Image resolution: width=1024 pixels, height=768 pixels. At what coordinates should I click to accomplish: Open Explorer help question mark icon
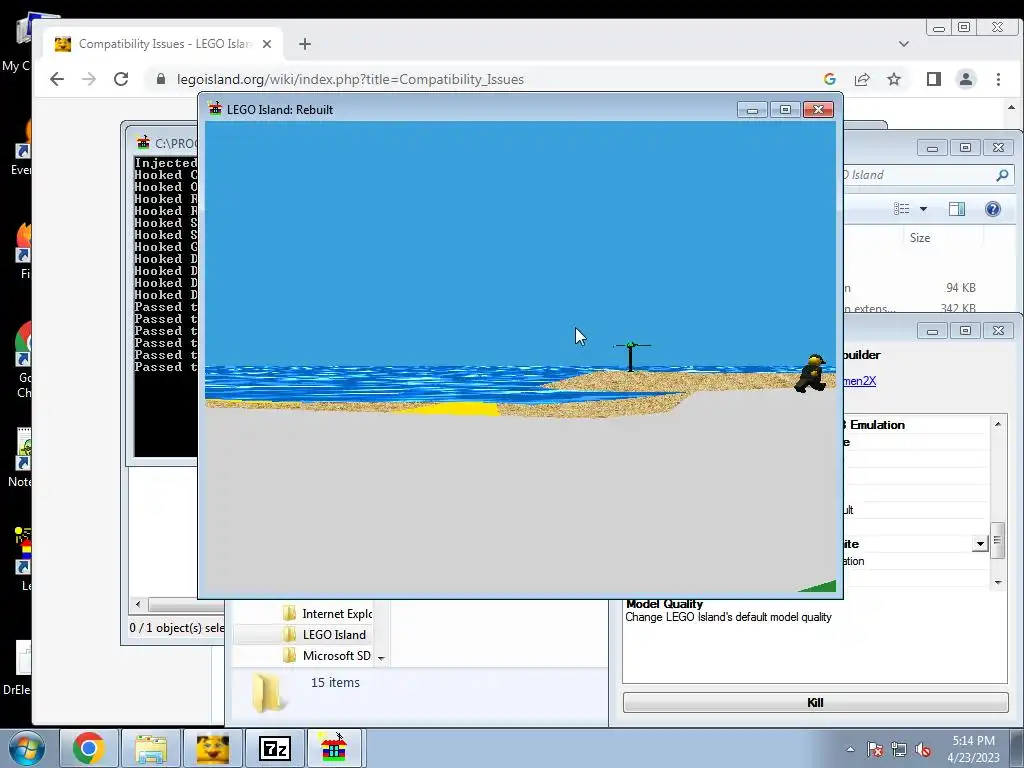tap(993, 209)
